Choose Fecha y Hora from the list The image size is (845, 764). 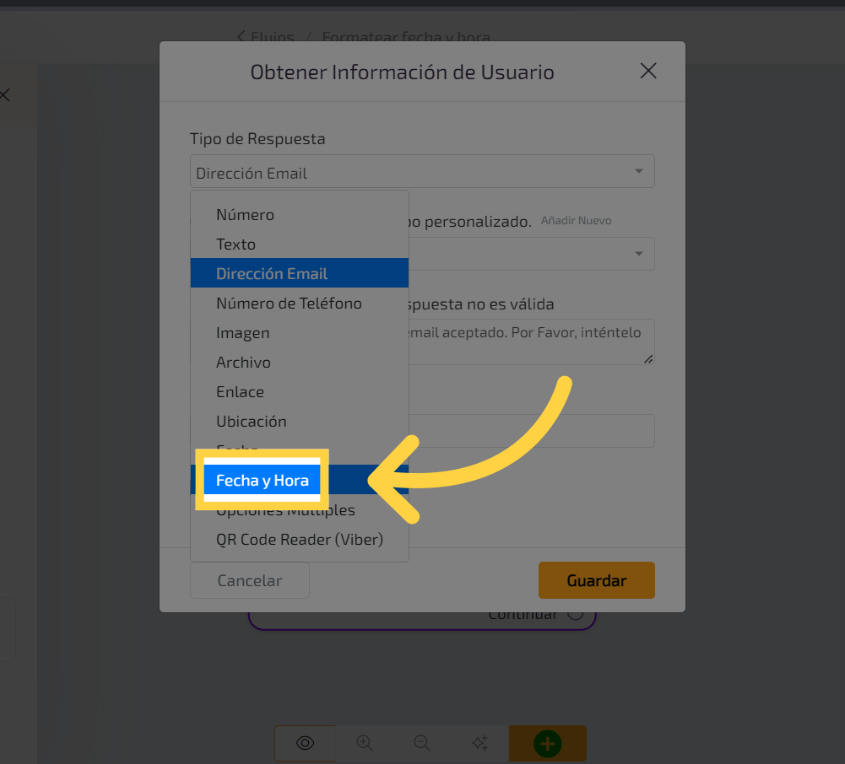262,481
